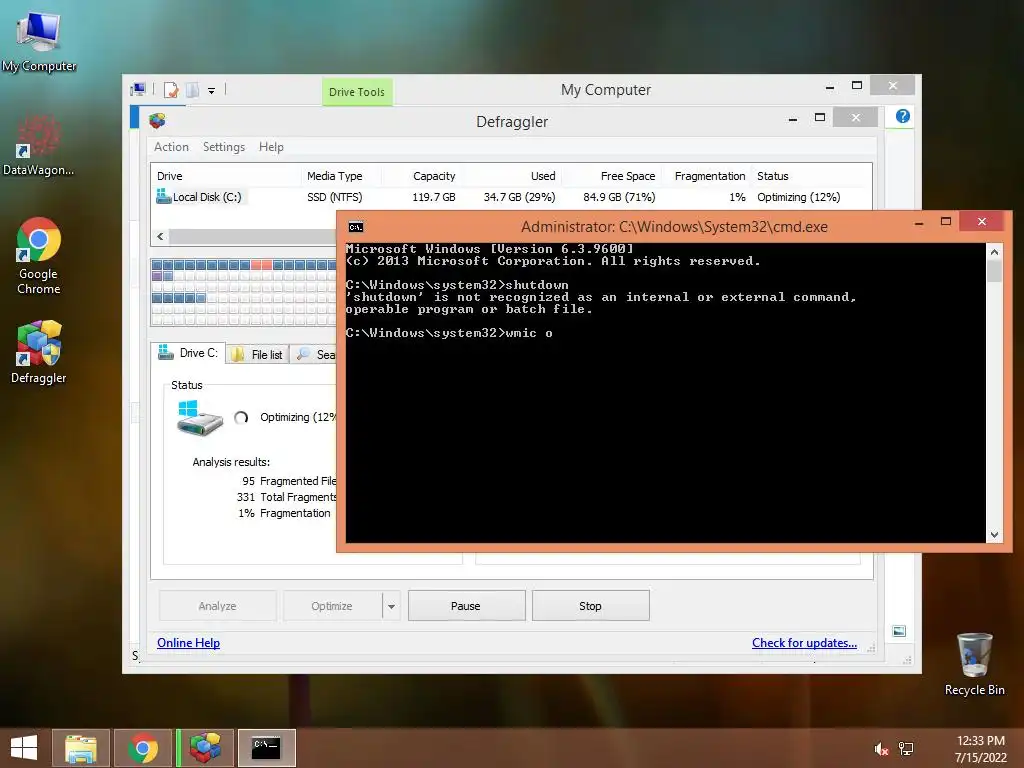Click the "34.7 GB (29%)" used value

pyautogui.click(x=519, y=197)
